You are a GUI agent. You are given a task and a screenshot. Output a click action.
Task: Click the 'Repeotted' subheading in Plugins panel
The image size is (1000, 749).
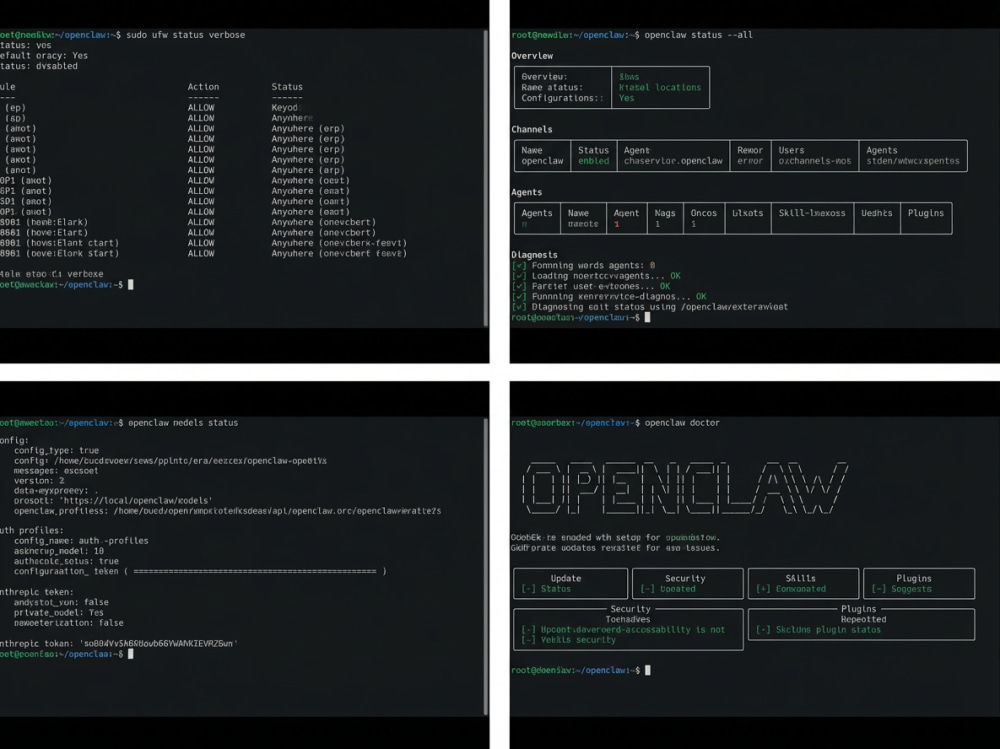click(x=863, y=619)
